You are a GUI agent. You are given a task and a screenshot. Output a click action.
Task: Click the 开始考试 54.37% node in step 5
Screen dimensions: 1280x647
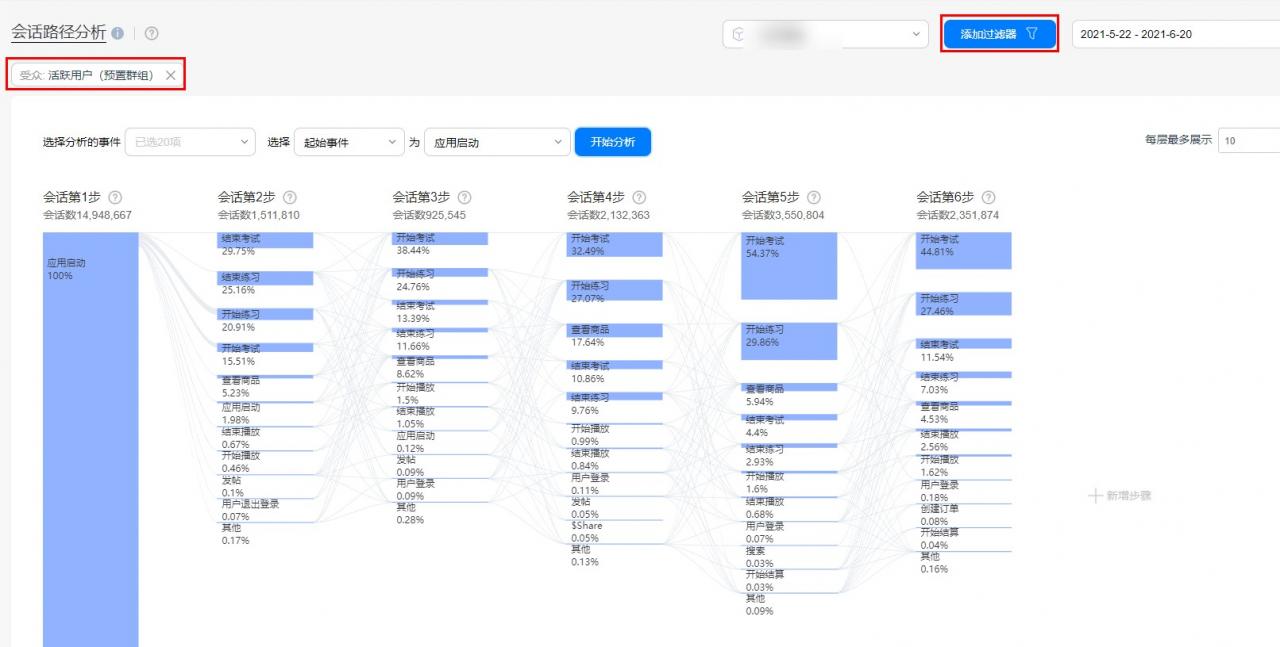(x=790, y=265)
